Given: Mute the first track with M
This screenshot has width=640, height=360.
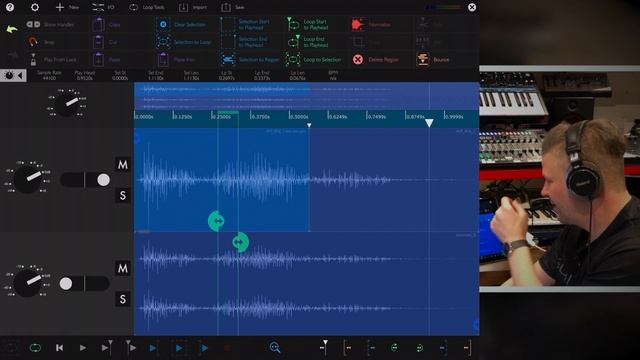Looking at the screenshot, I should [122, 164].
